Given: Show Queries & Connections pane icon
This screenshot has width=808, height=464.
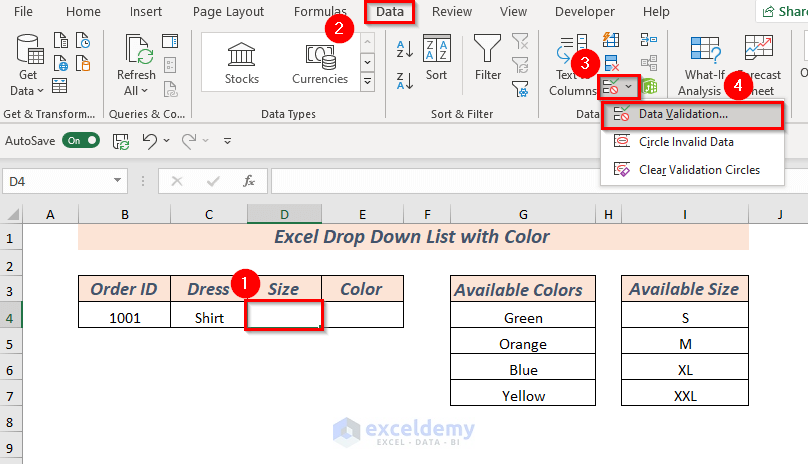Looking at the screenshot, I should pos(170,41).
